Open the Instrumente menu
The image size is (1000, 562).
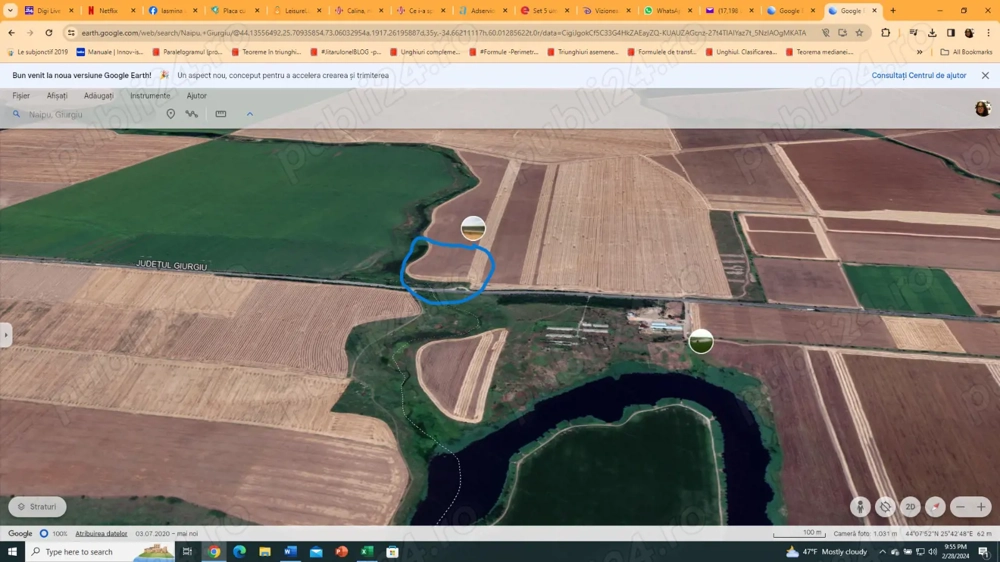[x=150, y=96]
